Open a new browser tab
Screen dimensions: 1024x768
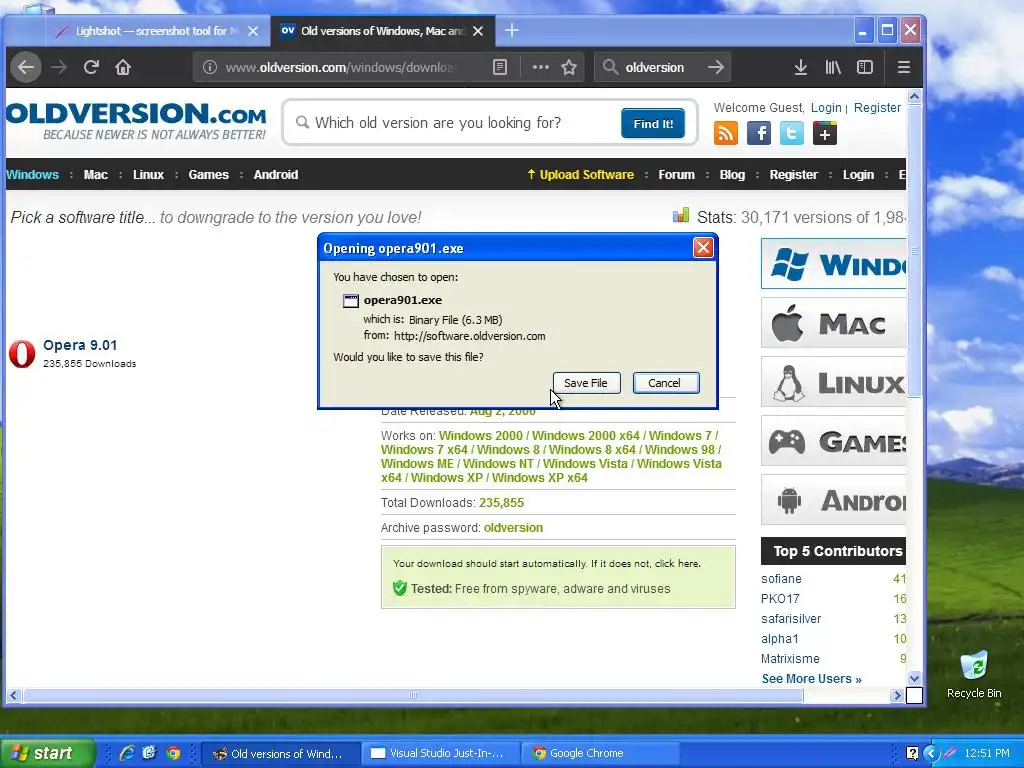(512, 31)
